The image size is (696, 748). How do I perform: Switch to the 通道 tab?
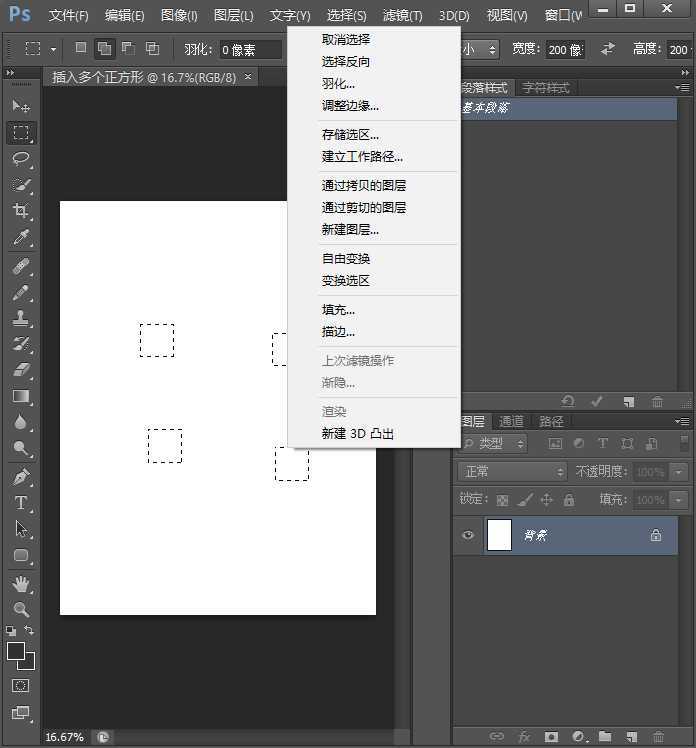click(511, 421)
